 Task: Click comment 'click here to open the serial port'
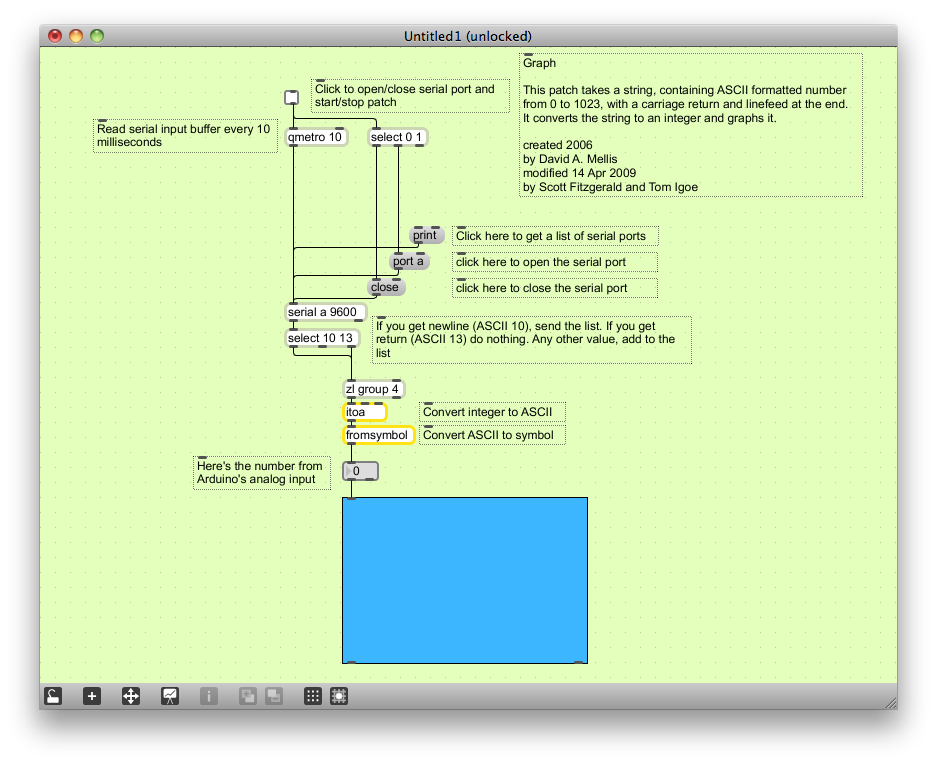(555, 262)
